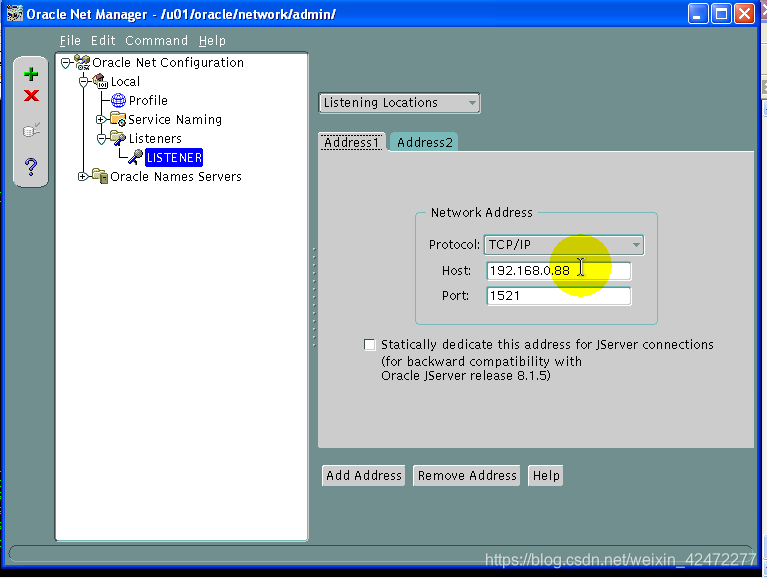Select the Oracle Names Servers tree item
The height and width of the screenshot is (579, 767).
[176, 177]
